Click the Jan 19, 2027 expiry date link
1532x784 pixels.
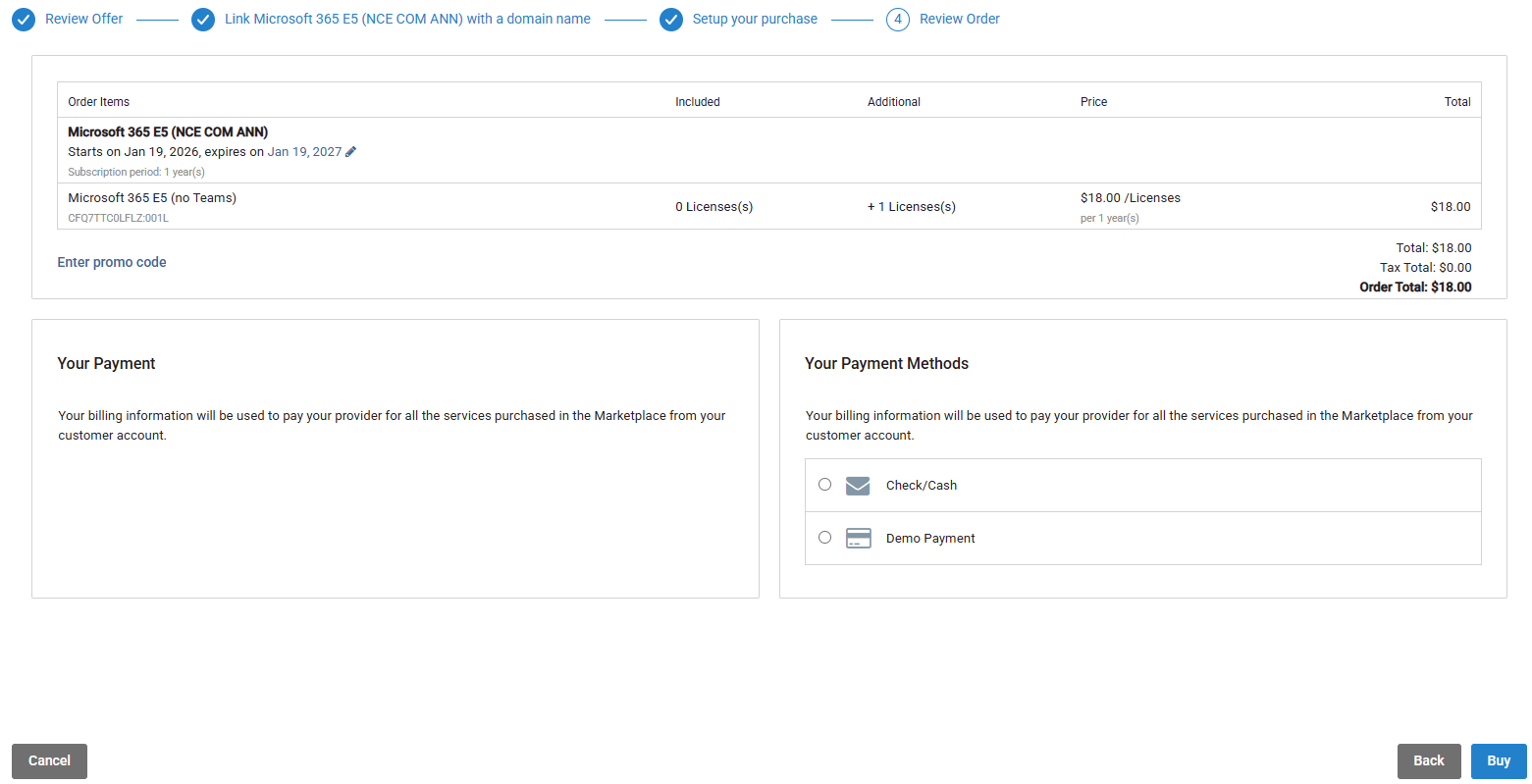(304, 152)
